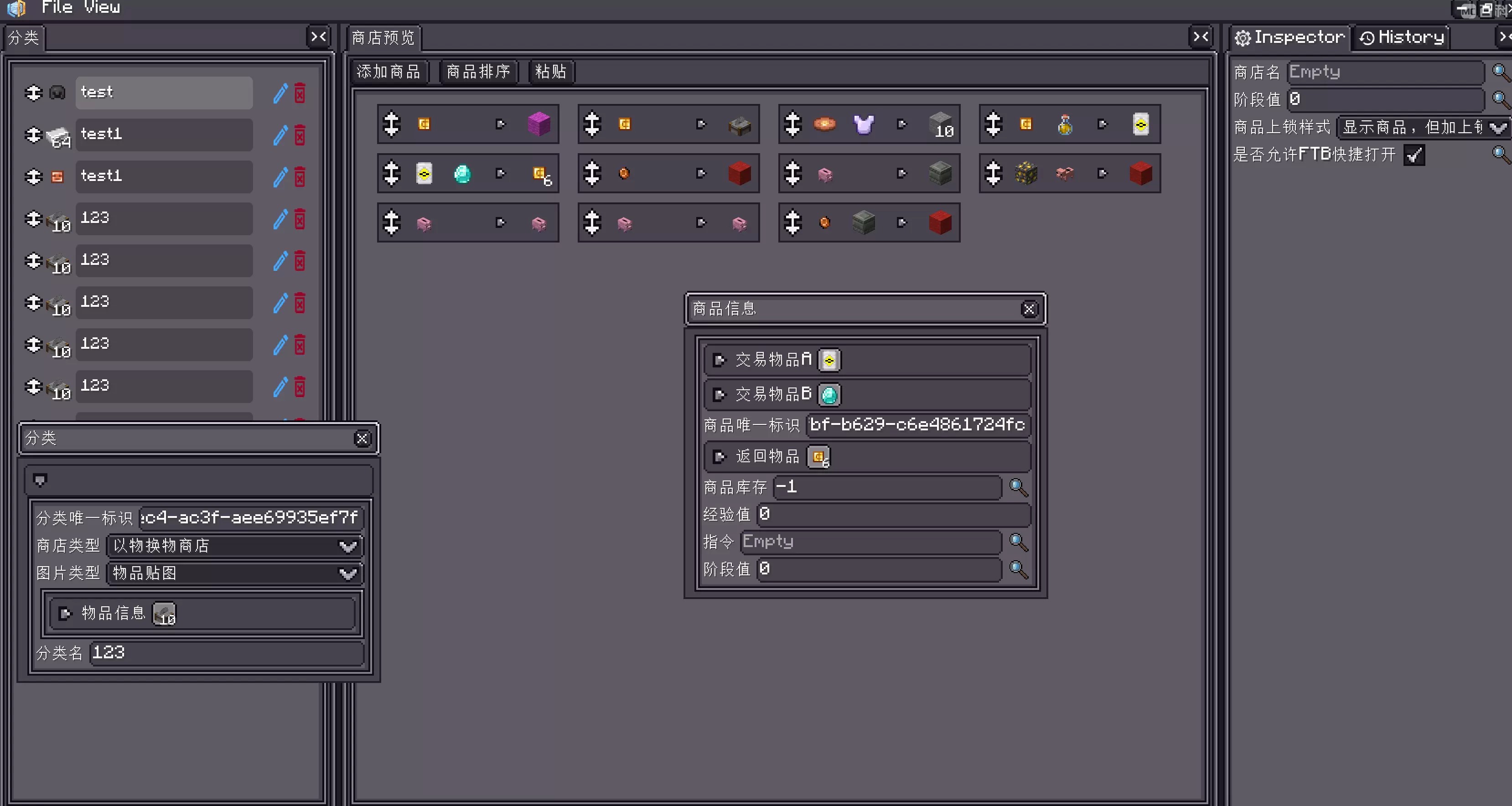
Task: Click the 商品排序 button
Action: 478,72
